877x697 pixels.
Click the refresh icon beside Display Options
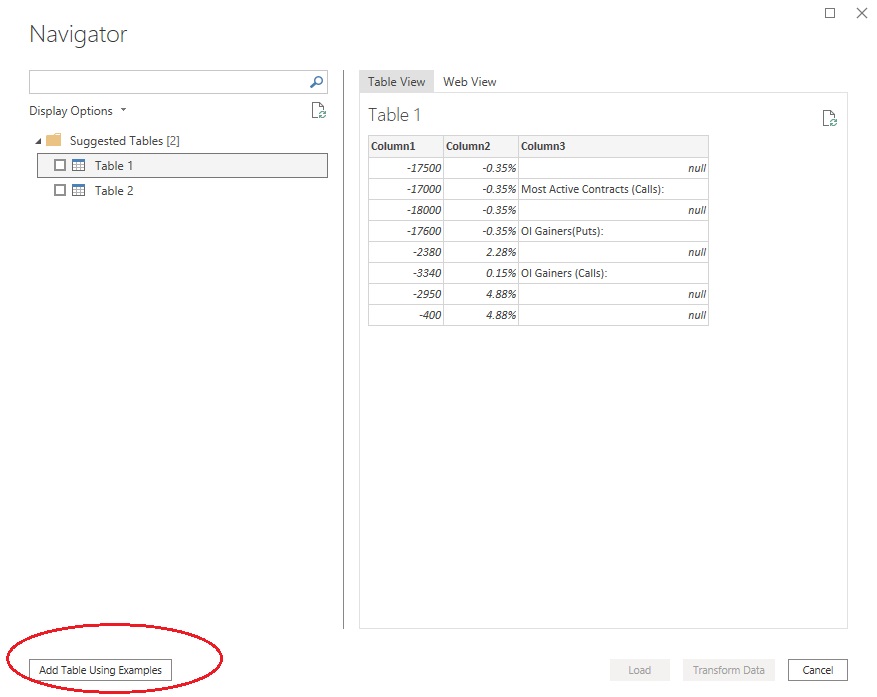318,110
